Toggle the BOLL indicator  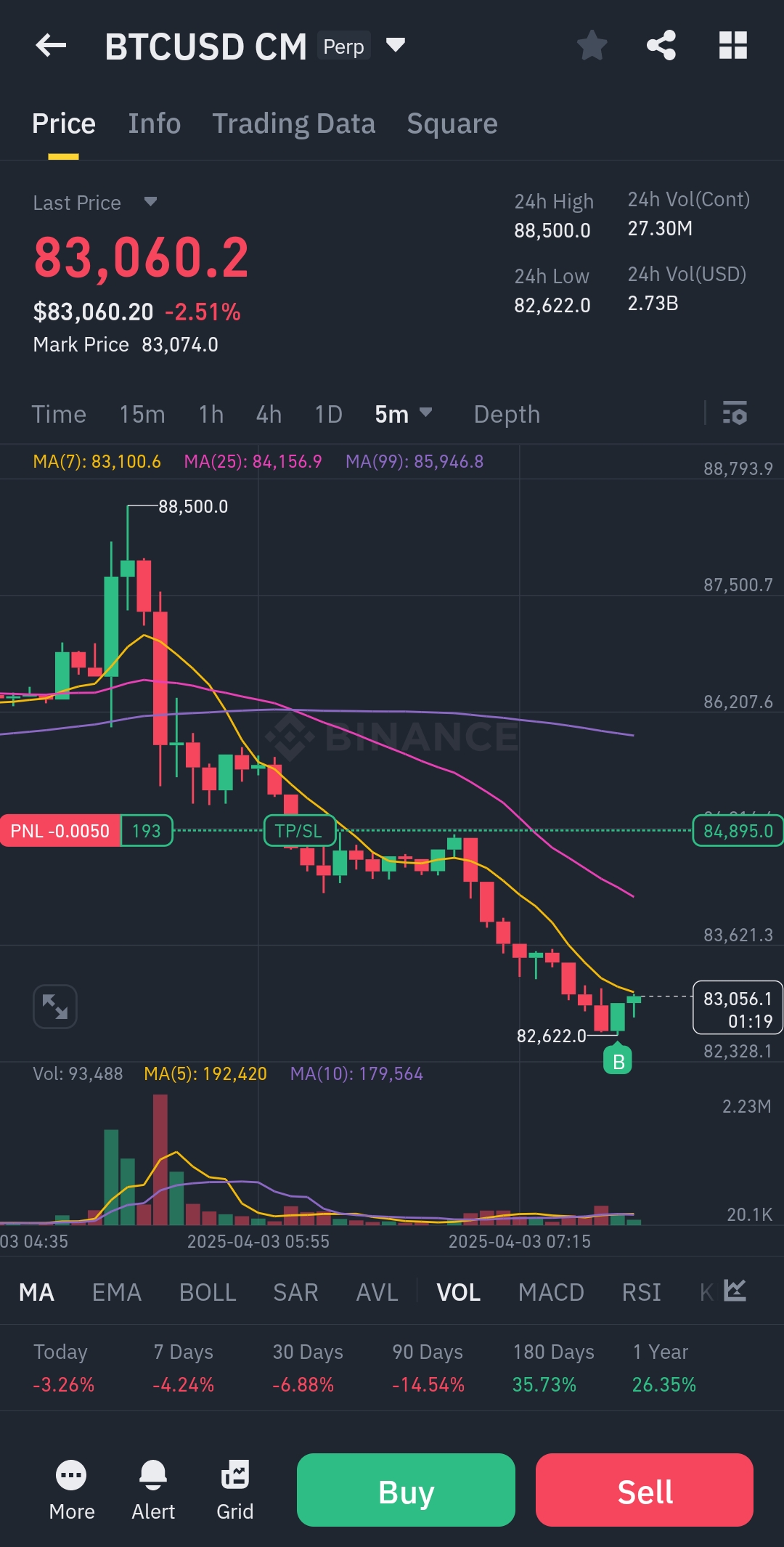tap(208, 1292)
